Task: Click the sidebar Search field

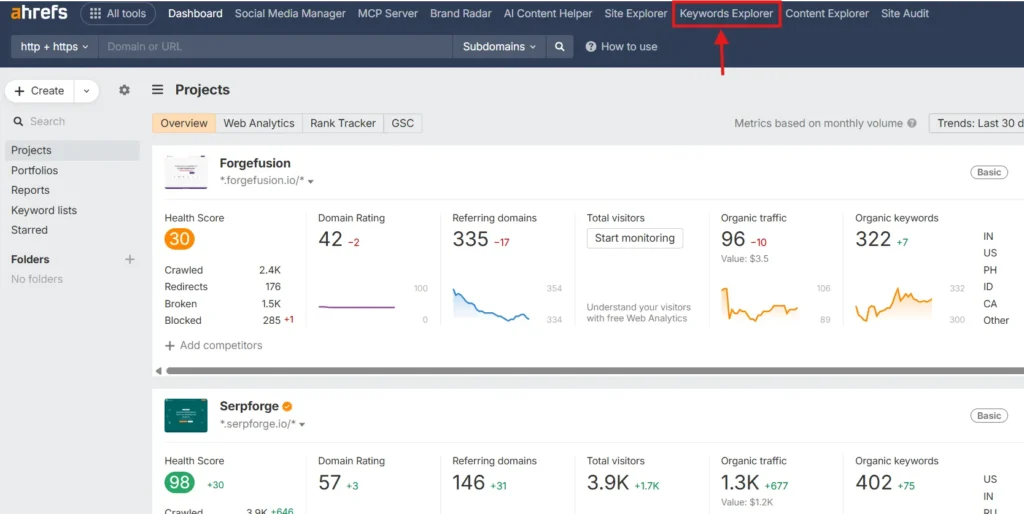Action: pos(72,121)
